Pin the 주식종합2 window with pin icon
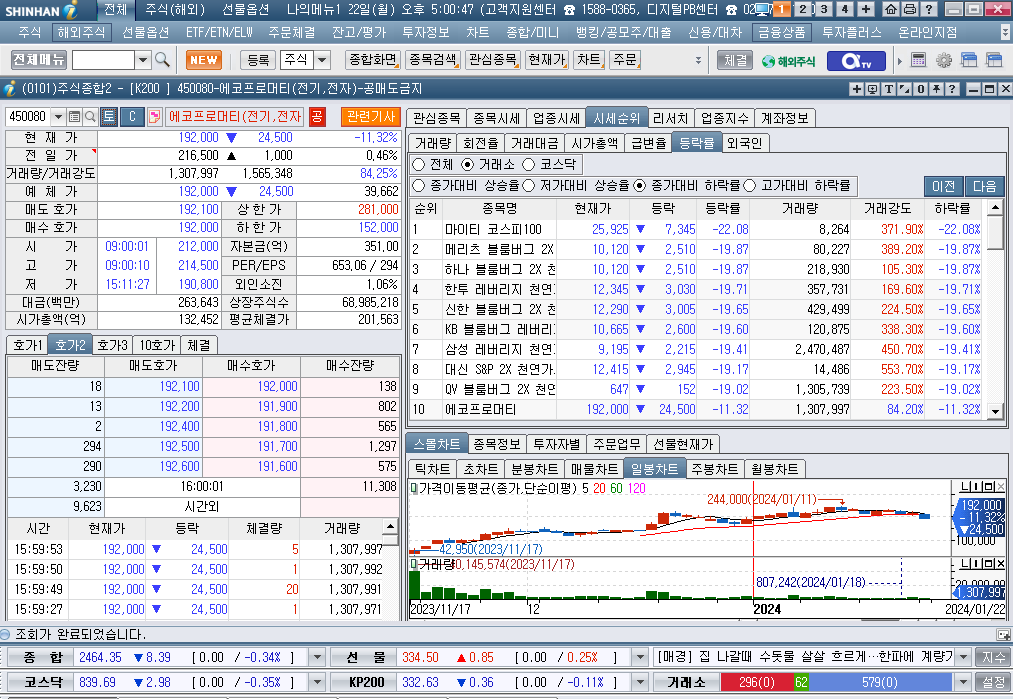 [x=936, y=89]
